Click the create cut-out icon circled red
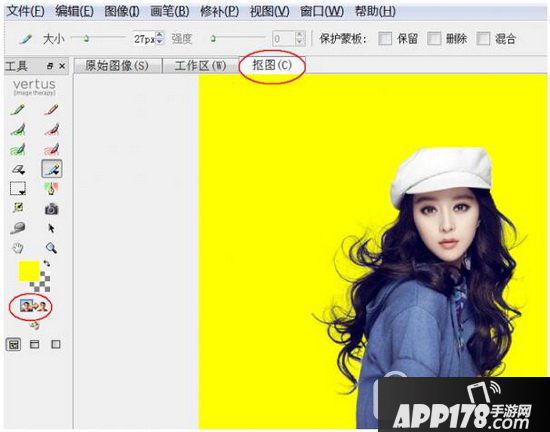This screenshot has height=432, width=550. point(34,306)
